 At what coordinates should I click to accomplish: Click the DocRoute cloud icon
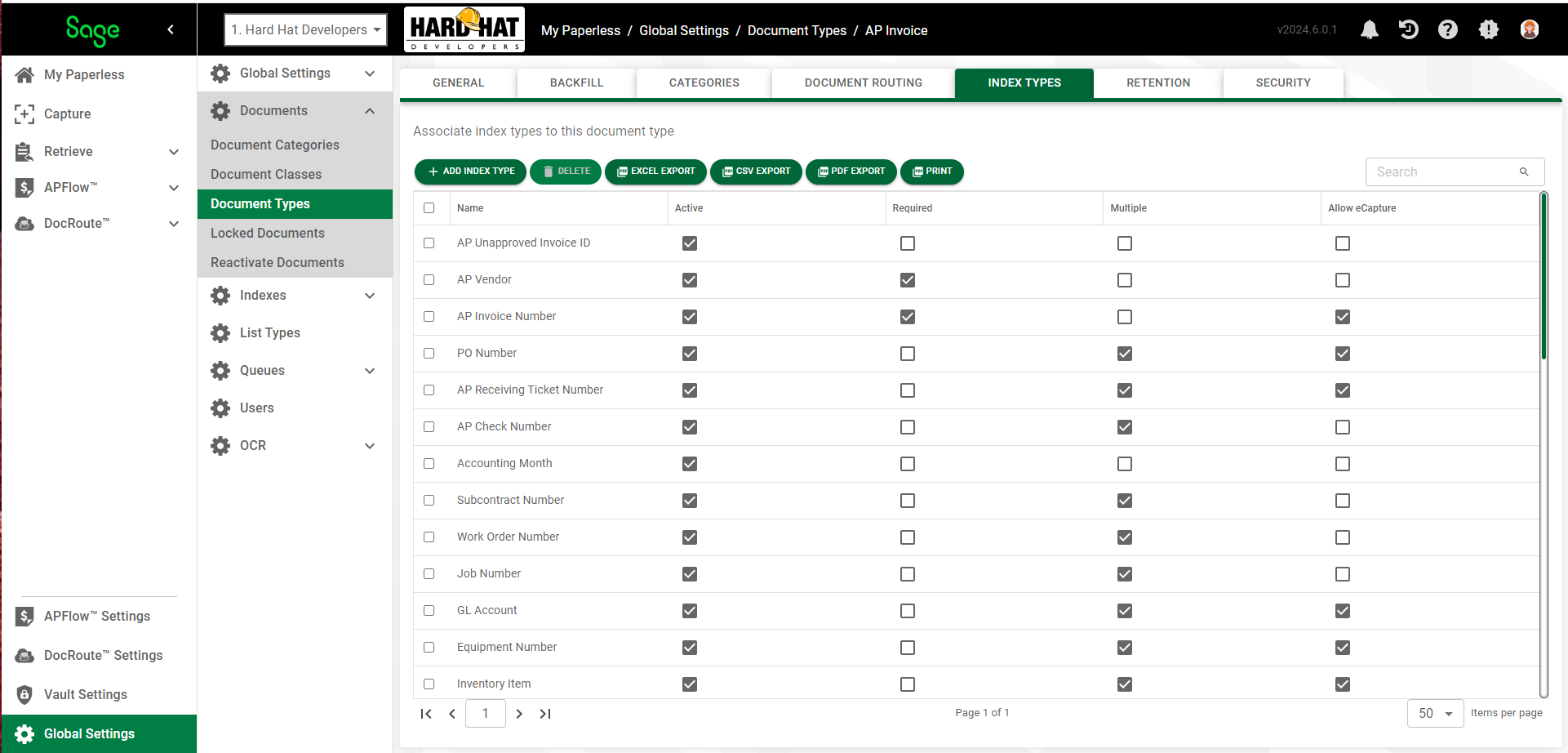24,224
